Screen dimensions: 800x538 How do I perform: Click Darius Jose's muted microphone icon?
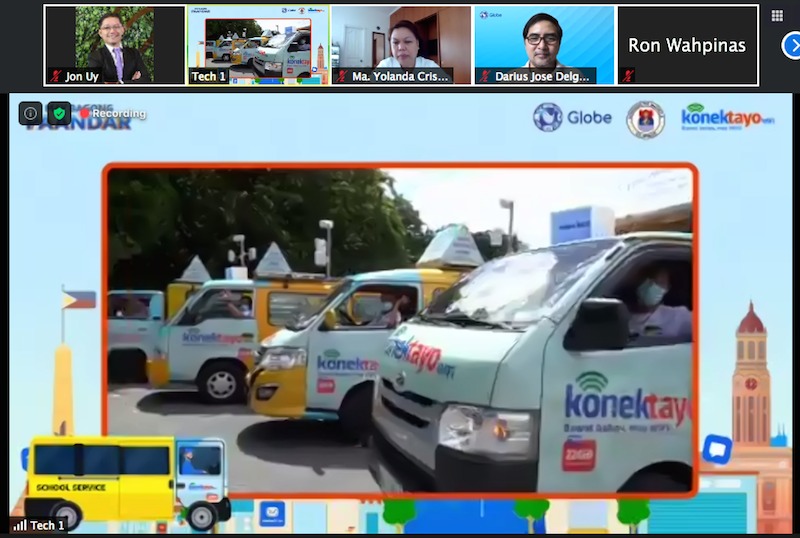tap(485, 77)
